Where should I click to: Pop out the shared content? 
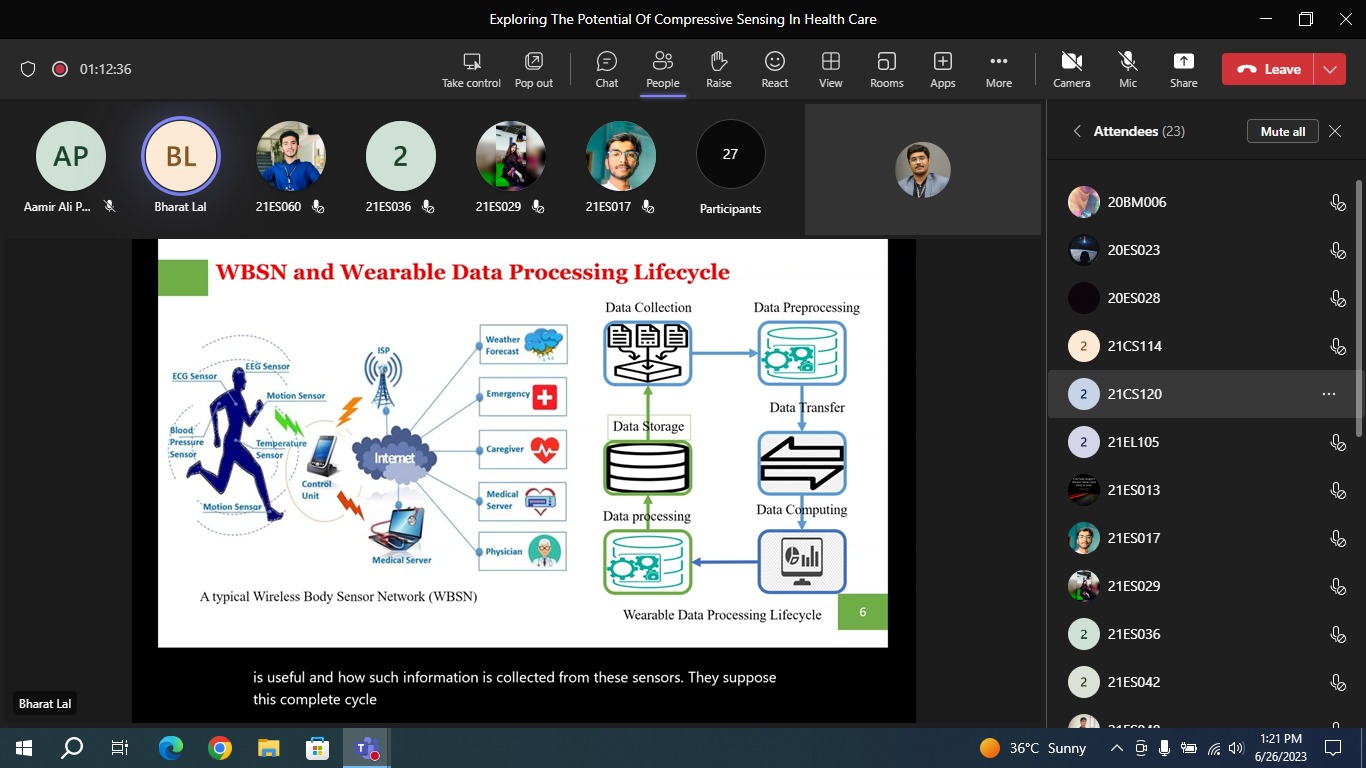[534, 69]
